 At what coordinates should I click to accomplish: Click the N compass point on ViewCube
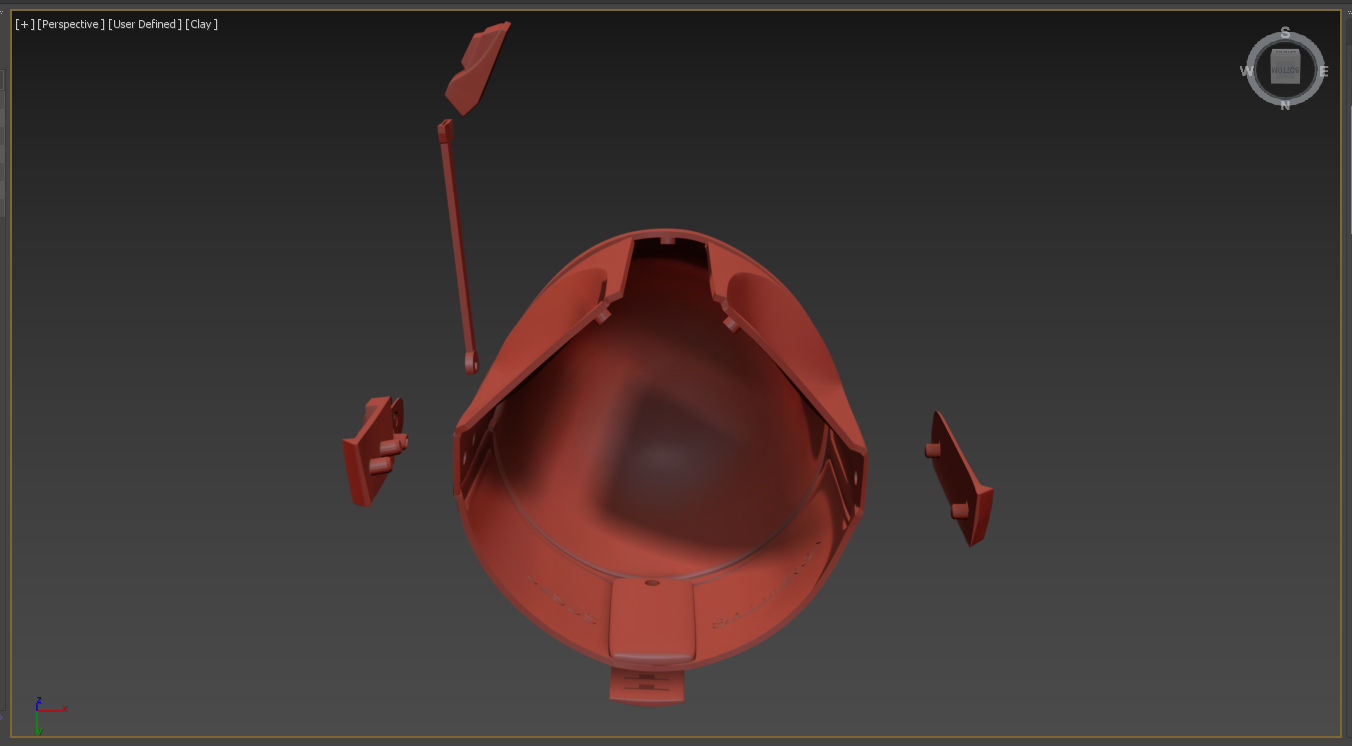coord(1285,105)
